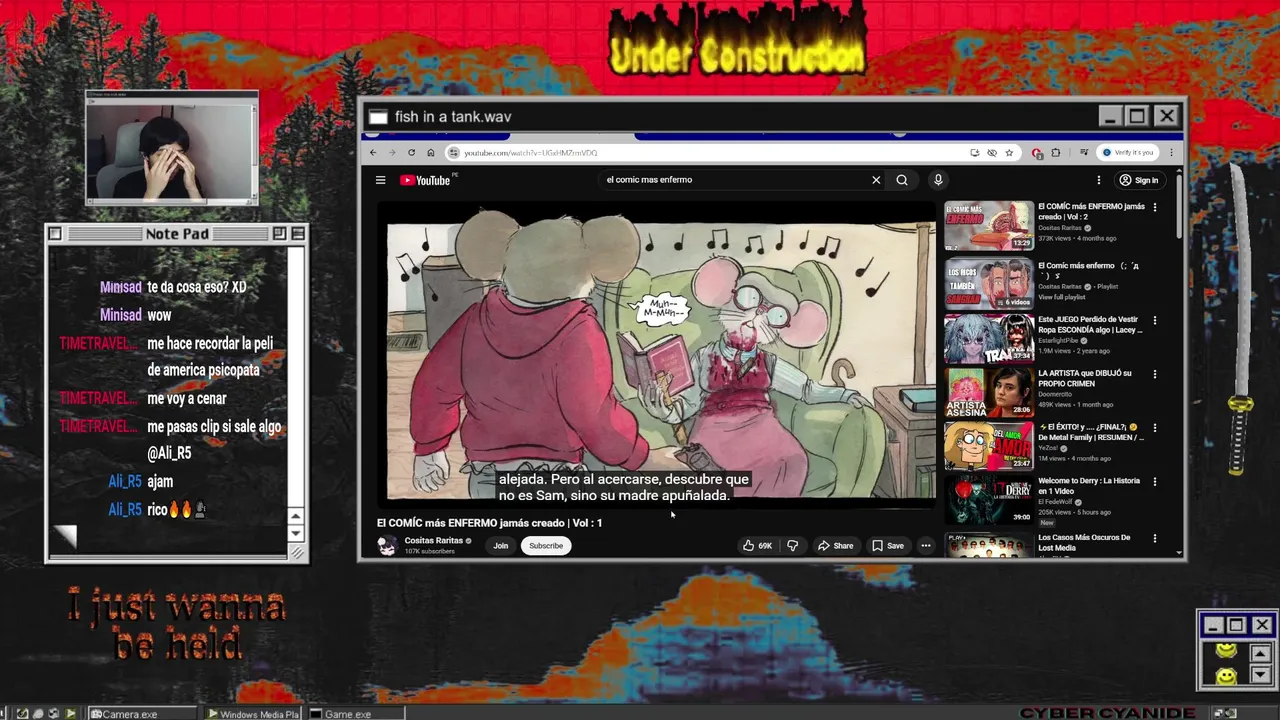This screenshot has height=720, width=1280.
Task: Sign in to YouTube
Action: coord(1139,180)
